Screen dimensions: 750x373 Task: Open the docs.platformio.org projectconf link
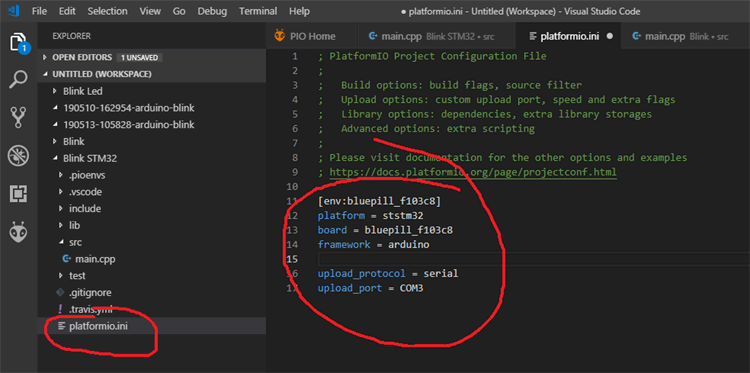click(473, 172)
